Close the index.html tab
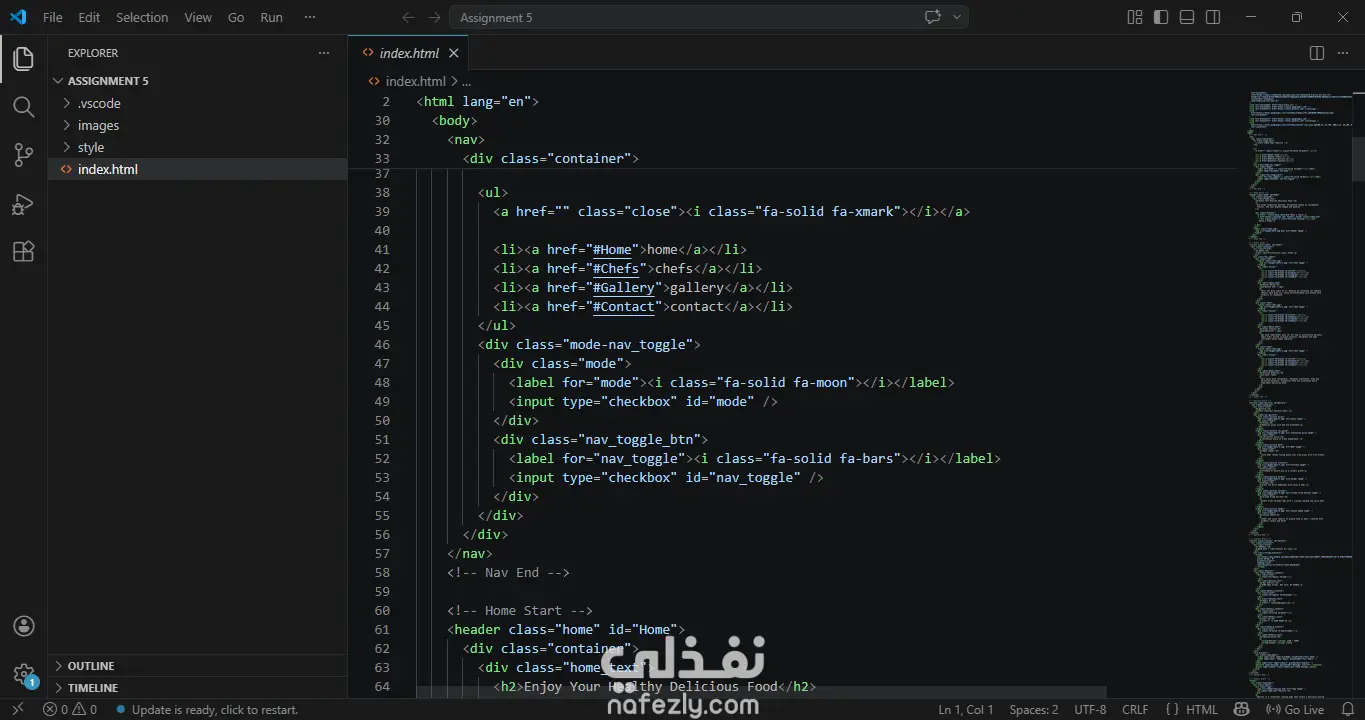This screenshot has width=1365, height=720. click(454, 53)
